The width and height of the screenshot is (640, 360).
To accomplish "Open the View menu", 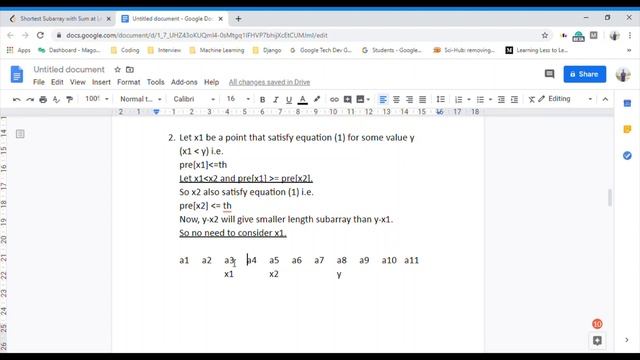I will tap(78, 82).
